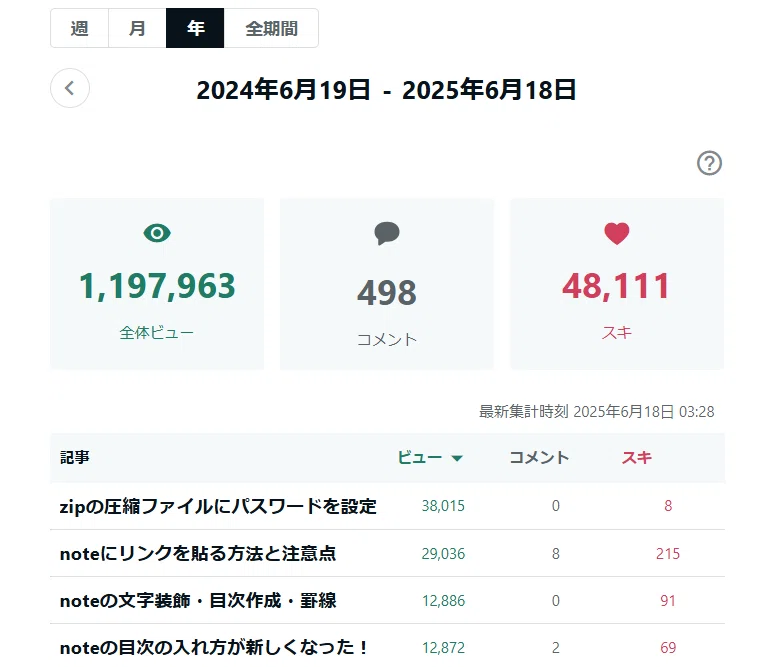Go to previous year with left chevron
This screenshot has width=769, height=667.
(70, 88)
